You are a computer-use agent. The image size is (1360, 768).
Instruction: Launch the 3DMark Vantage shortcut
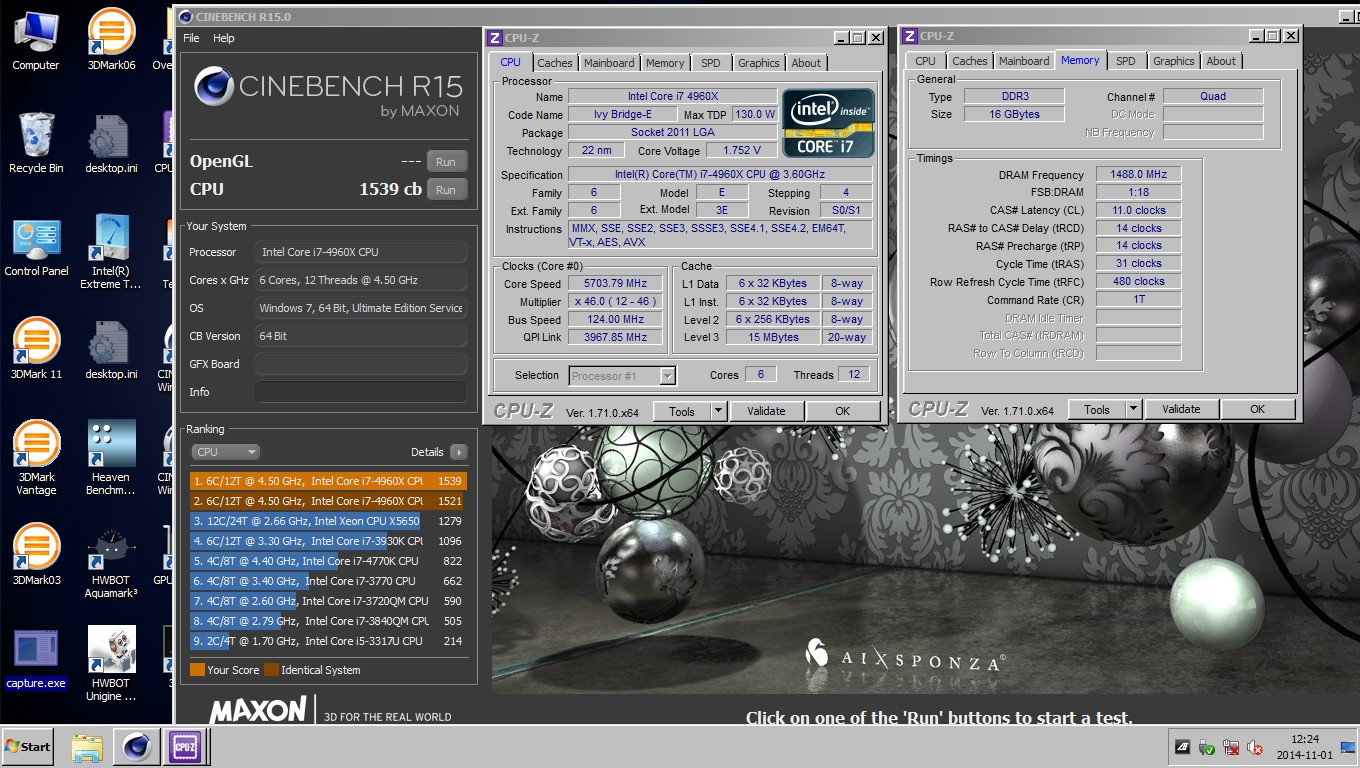pyautogui.click(x=36, y=458)
